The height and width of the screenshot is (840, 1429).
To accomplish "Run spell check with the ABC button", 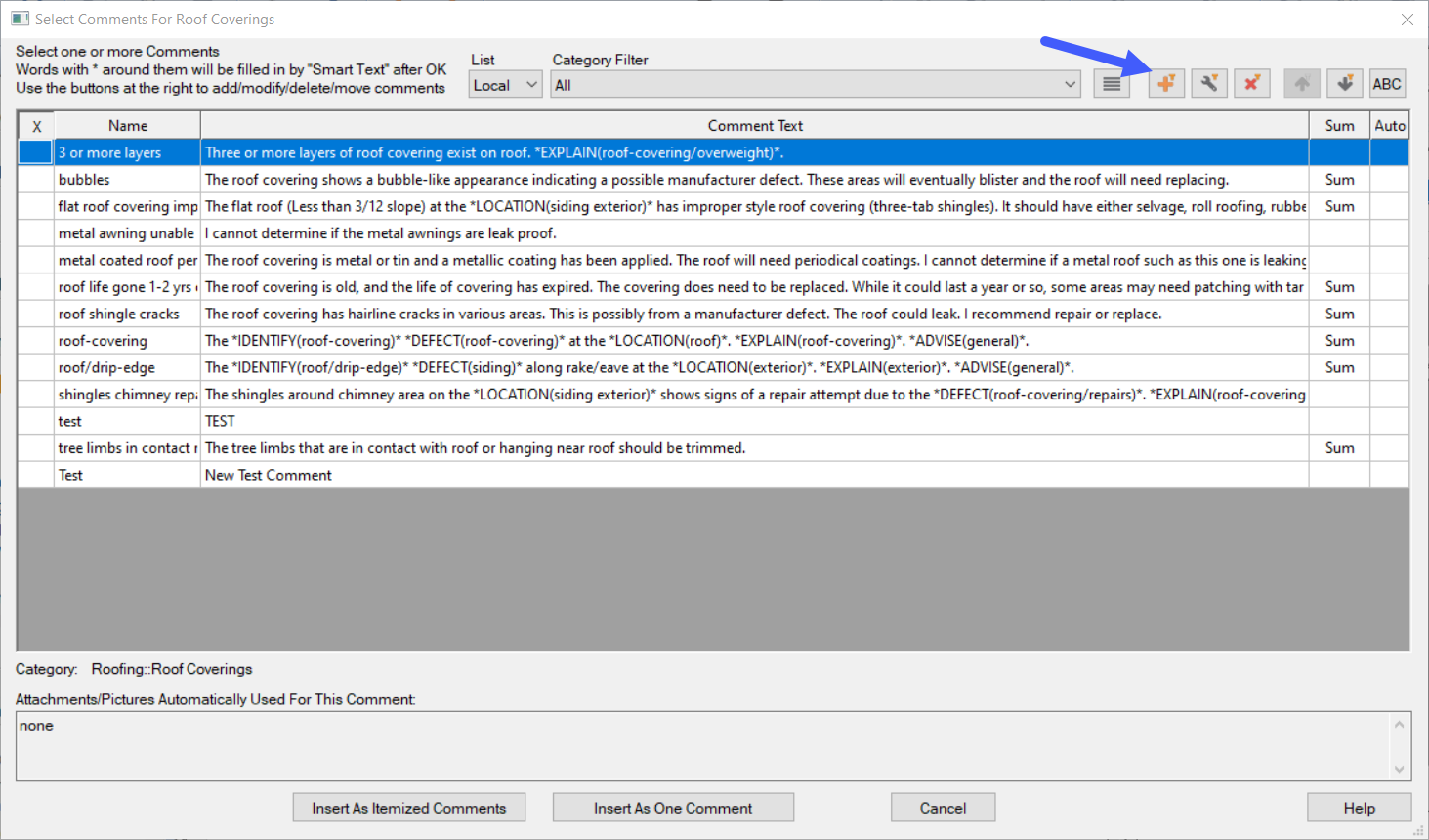I will pos(1386,84).
